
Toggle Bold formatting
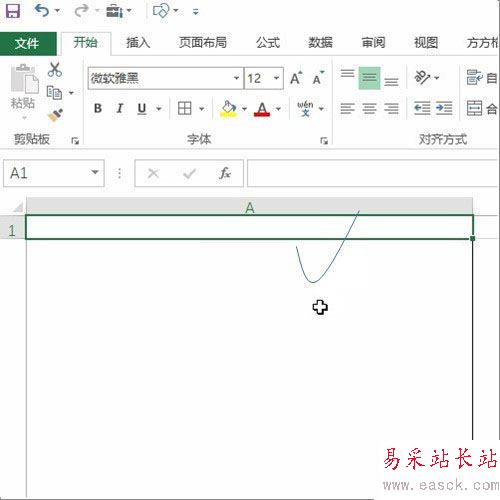coord(98,108)
